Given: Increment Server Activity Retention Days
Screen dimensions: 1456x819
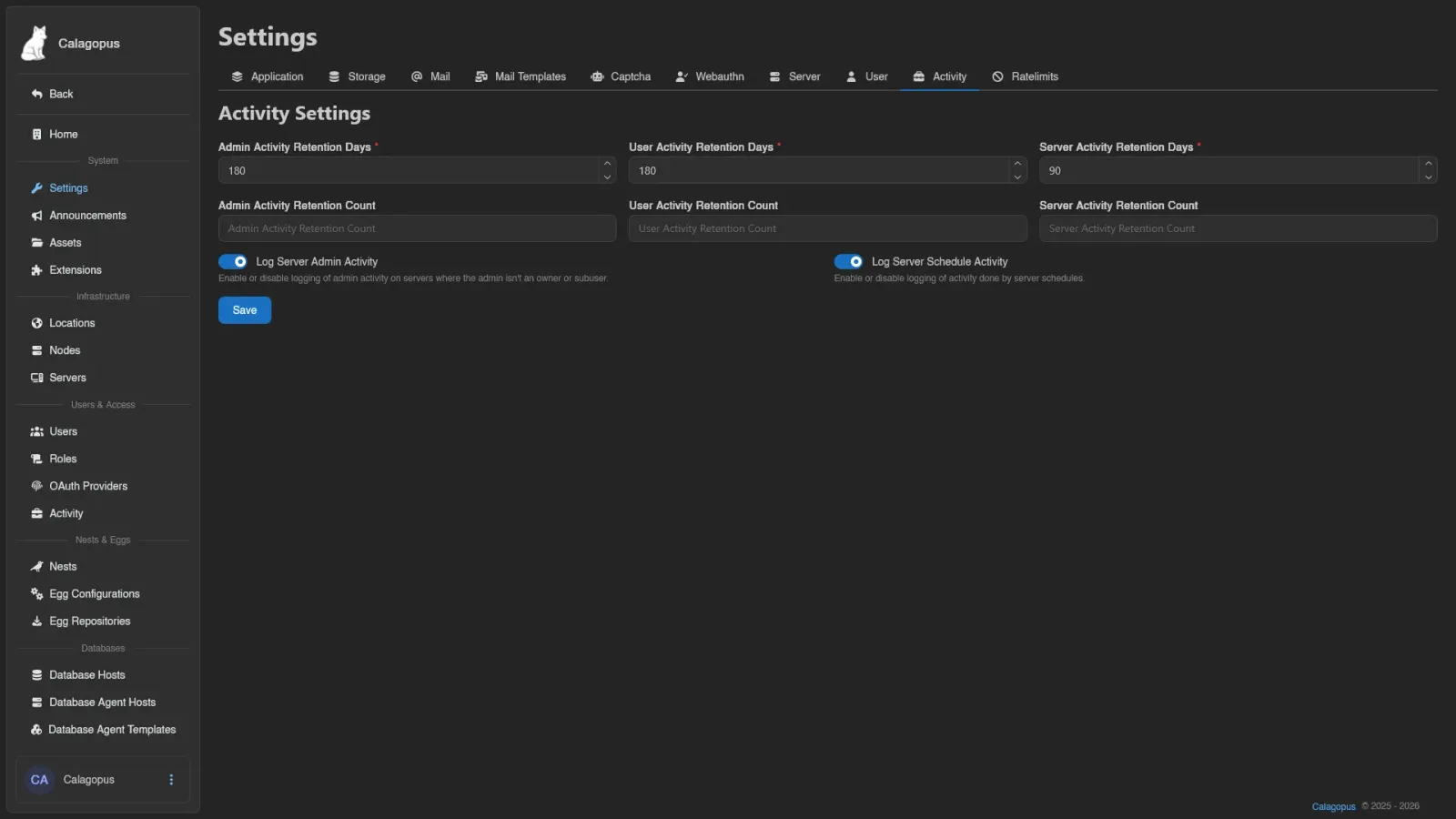Looking at the screenshot, I should (1428, 164).
